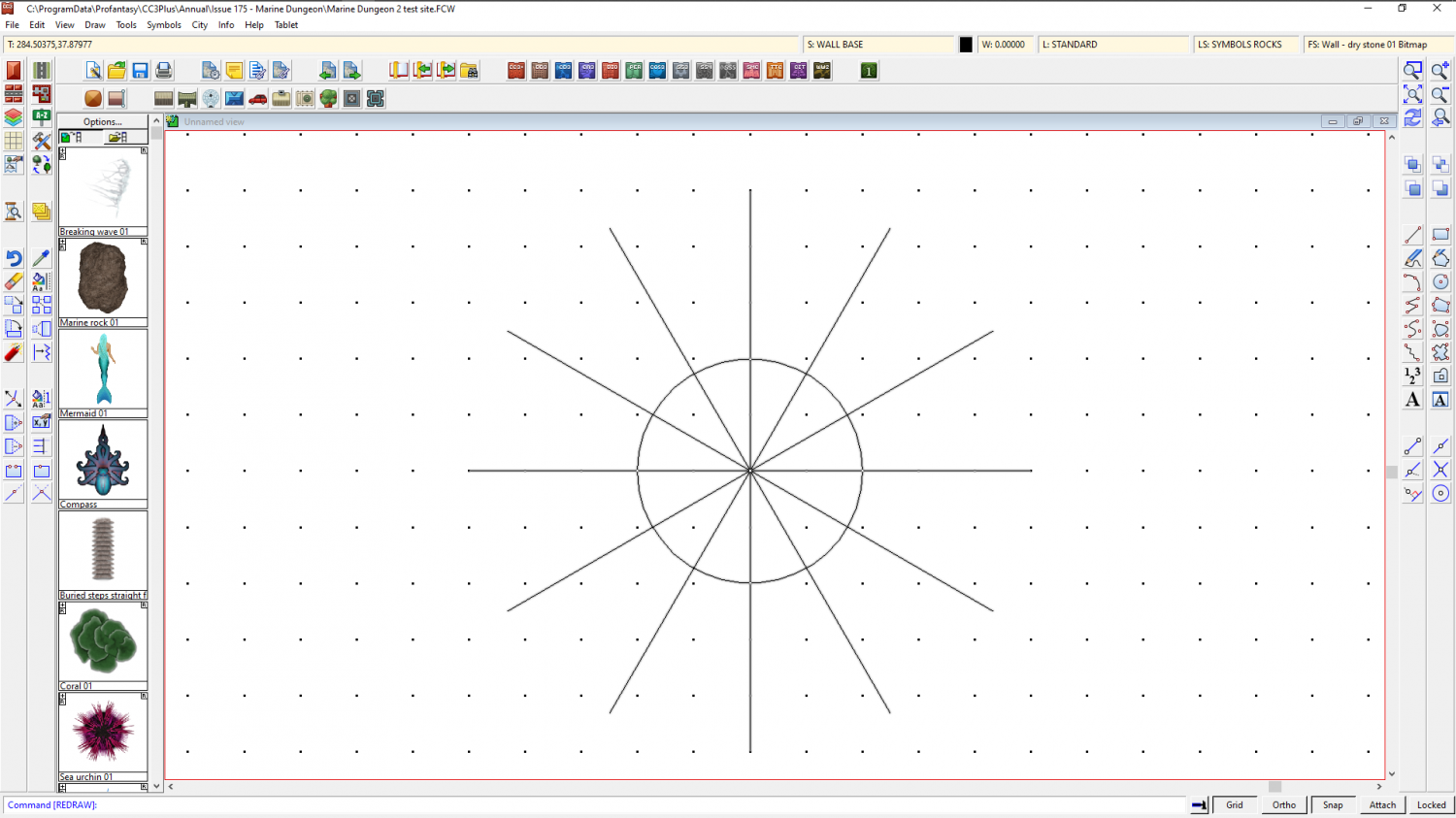Open the File menu

(13, 25)
